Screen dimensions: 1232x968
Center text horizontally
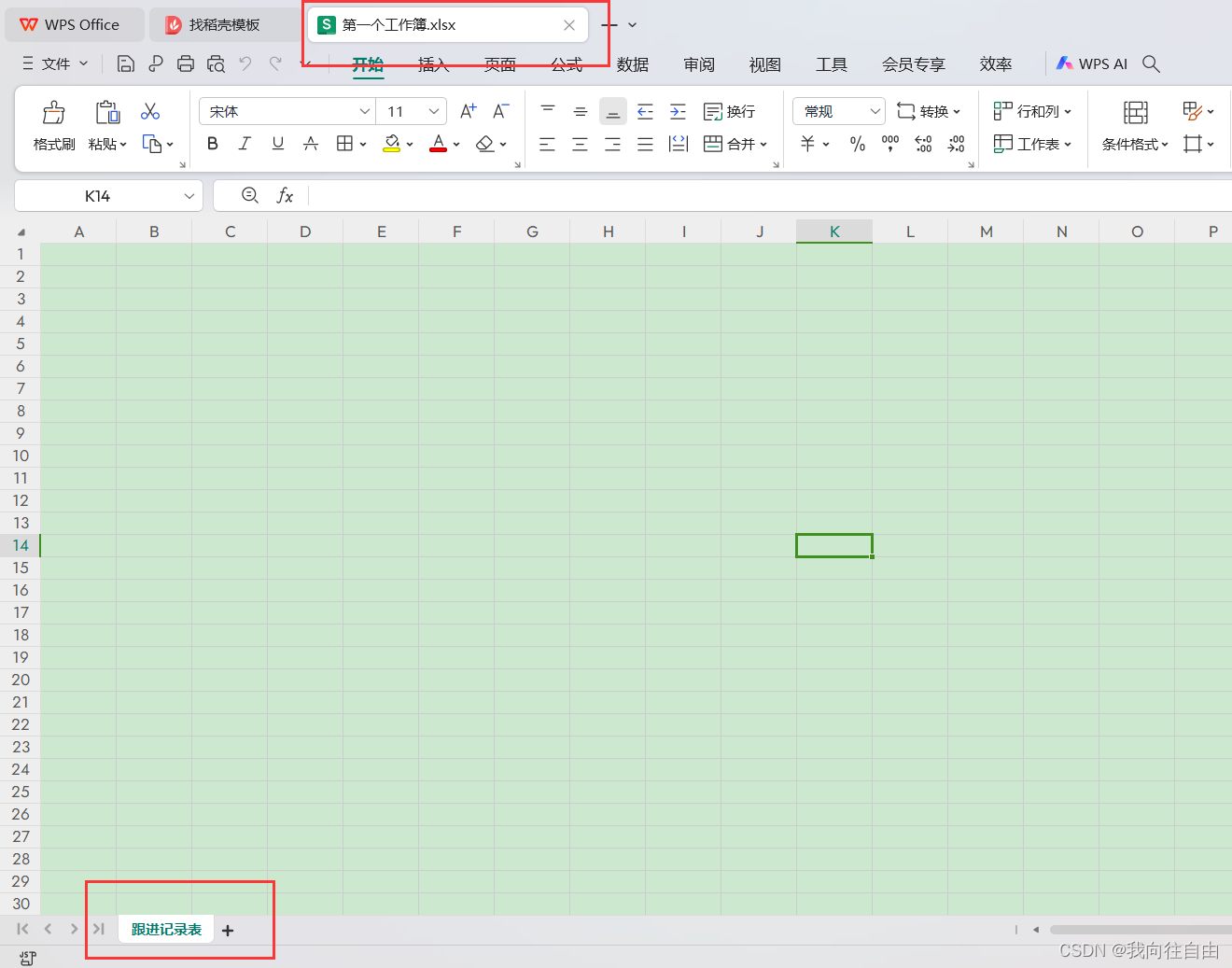pyautogui.click(x=580, y=144)
